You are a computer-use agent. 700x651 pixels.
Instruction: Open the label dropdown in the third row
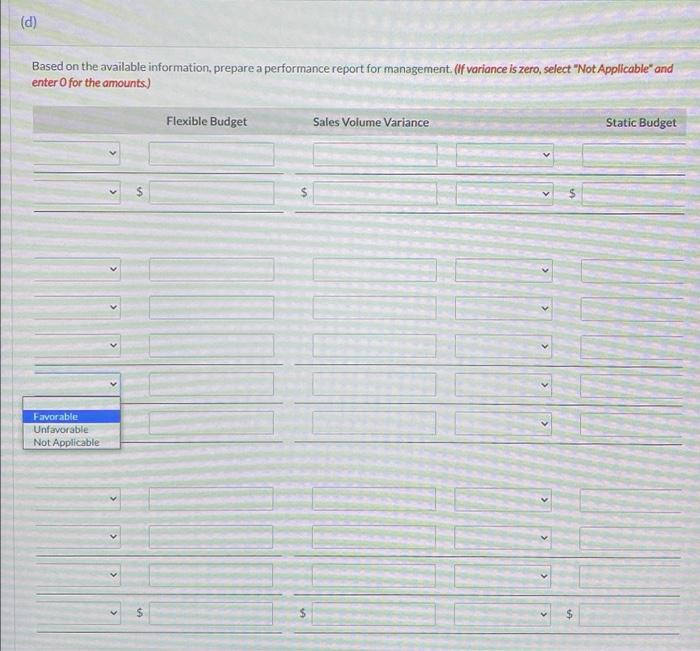[x=77, y=269]
